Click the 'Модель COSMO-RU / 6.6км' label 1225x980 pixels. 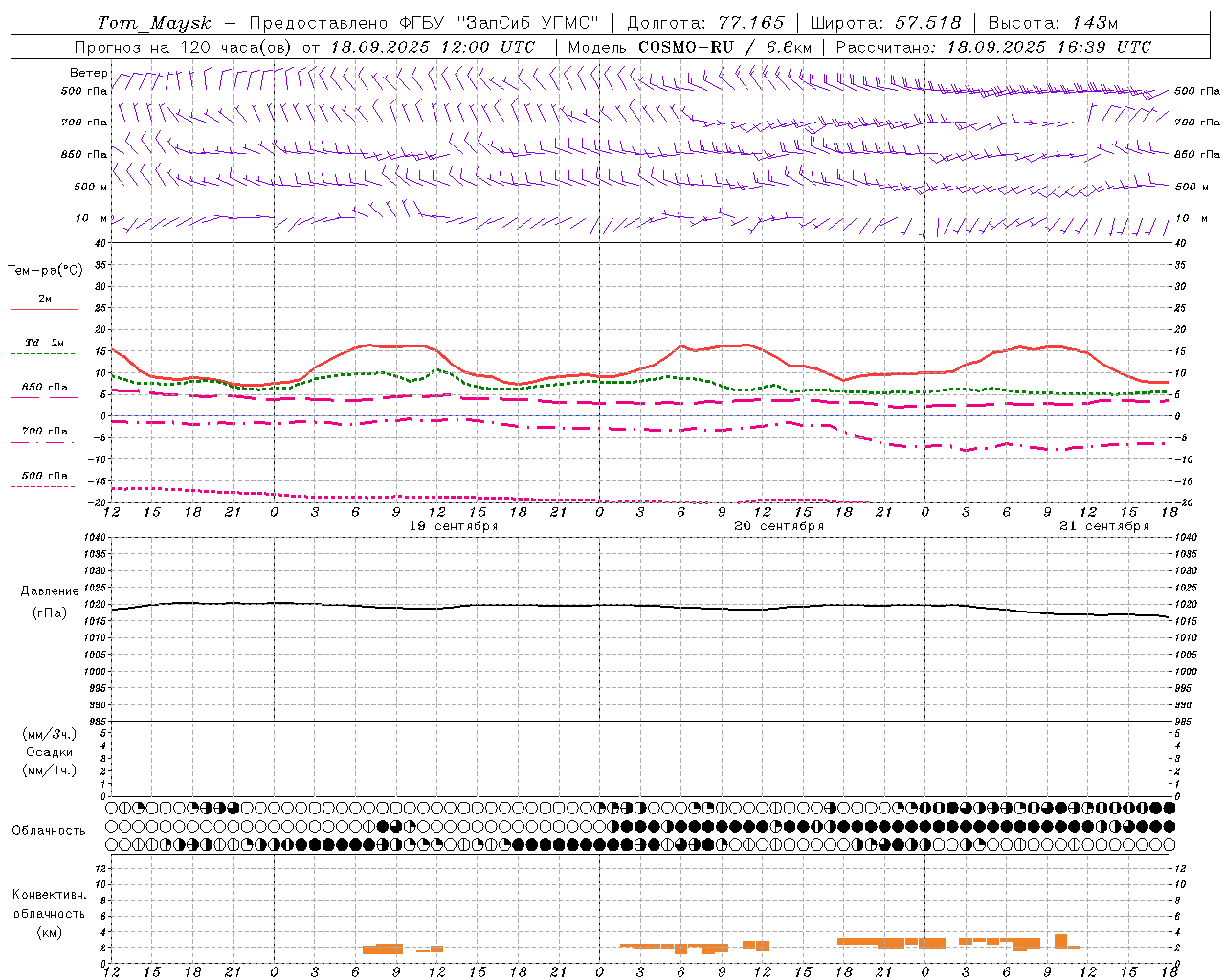click(x=689, y=47)
